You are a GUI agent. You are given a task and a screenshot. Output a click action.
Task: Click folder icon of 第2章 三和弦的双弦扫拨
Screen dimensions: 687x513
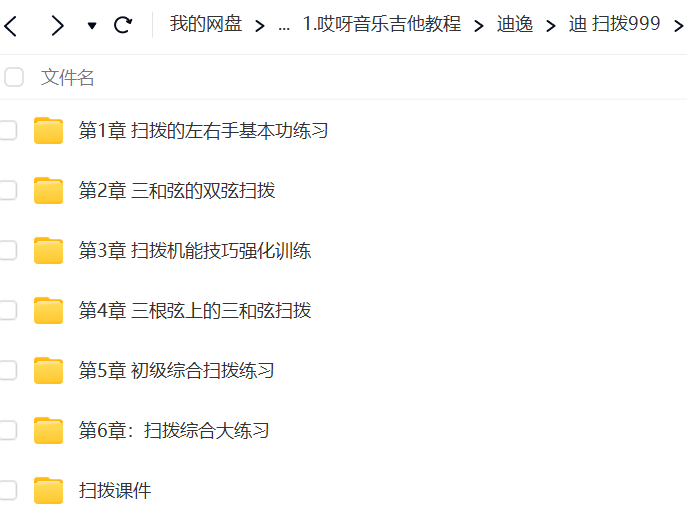coord(49,191)
